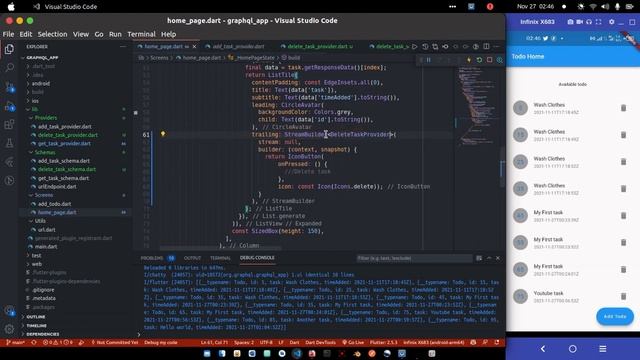Open get_task_schema.dart in explorer
Viewport: 640px width, 360px height.
[63, 178]
